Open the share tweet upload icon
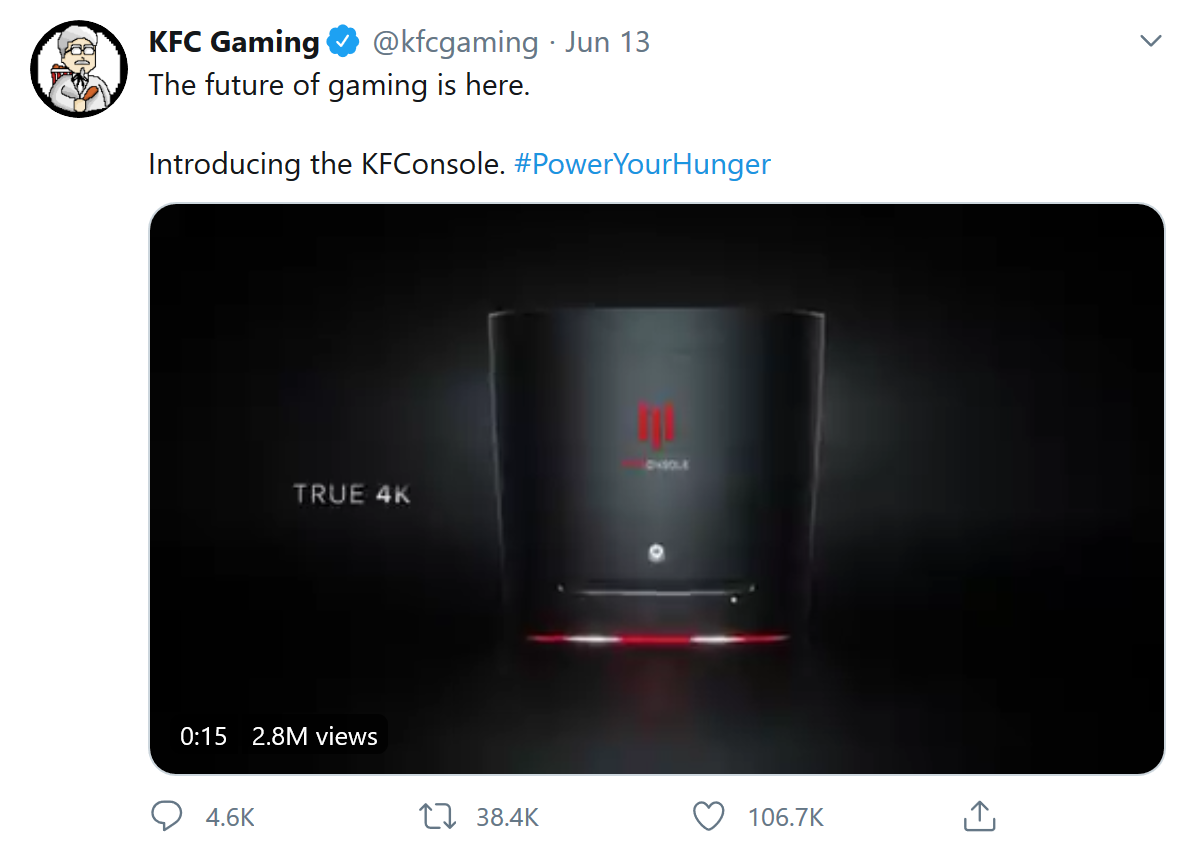Screen dimensions: 1196x855 pos(979,816)
